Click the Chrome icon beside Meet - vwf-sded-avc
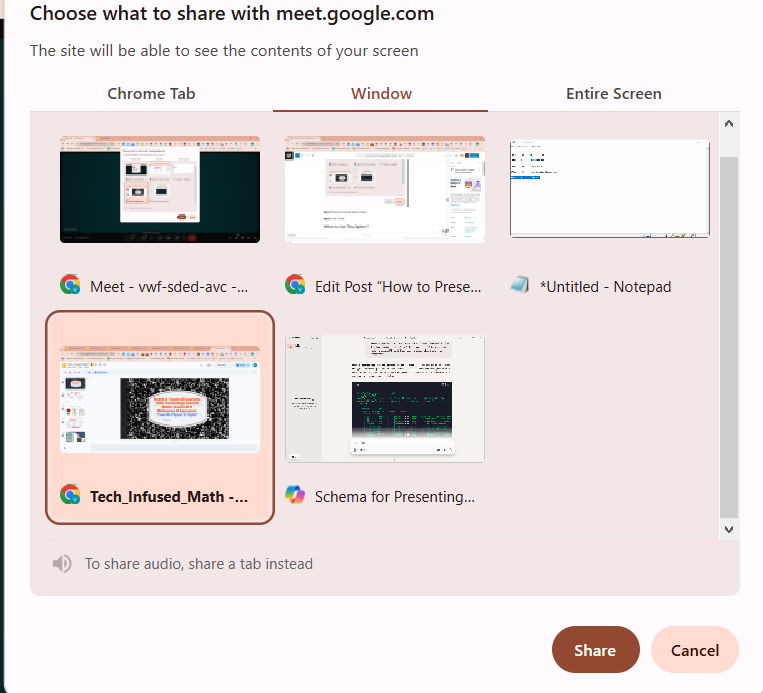The image size is (763, 693). click(x=70, y=285)
